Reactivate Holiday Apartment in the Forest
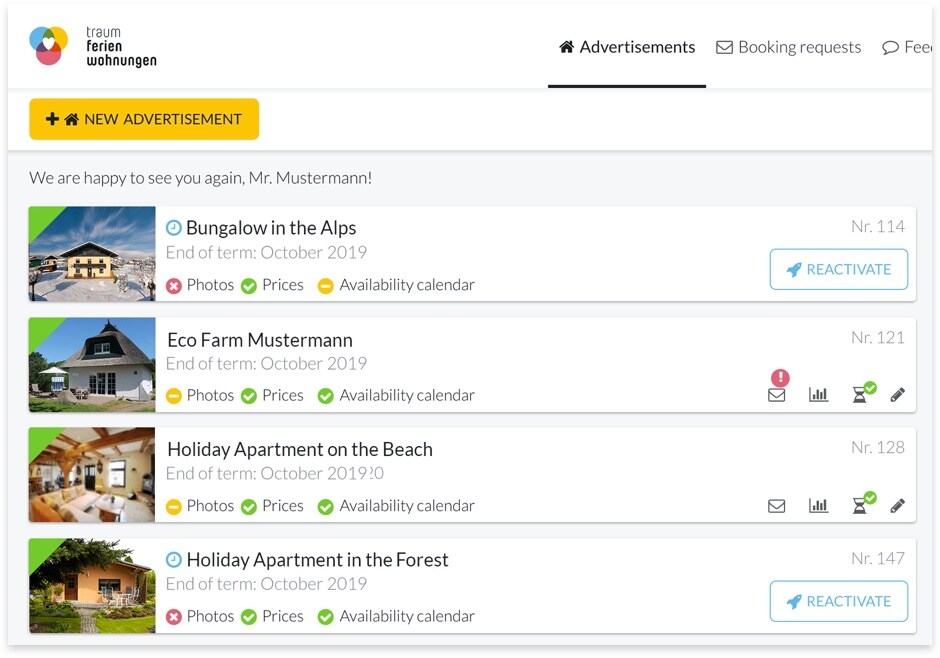 [x=838, y=602]
